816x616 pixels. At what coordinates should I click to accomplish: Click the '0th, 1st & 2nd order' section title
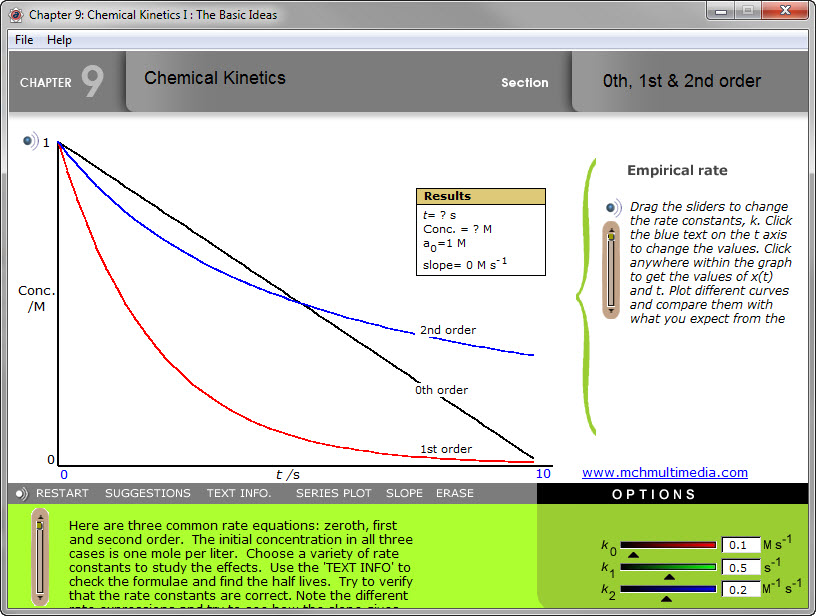pyautogui.click(x=682, y=81)
